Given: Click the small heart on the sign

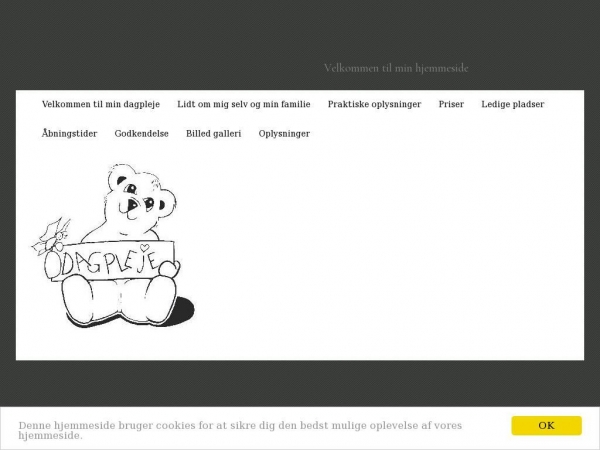Looking at the screenshot, I should pyautogui.click(x=145, y=247).
